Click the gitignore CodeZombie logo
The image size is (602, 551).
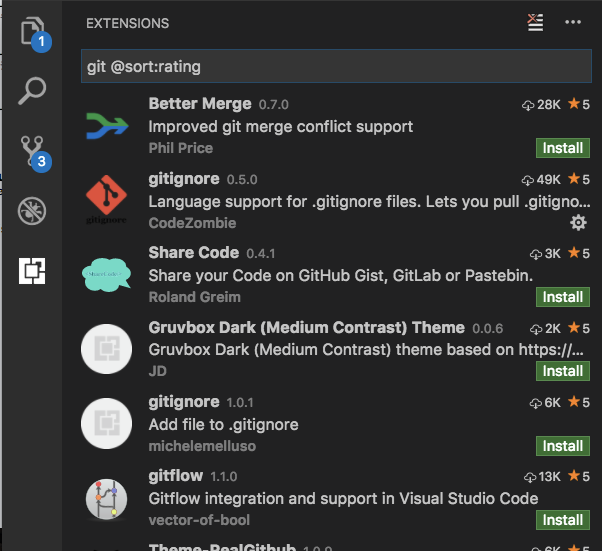pos(107,200)
